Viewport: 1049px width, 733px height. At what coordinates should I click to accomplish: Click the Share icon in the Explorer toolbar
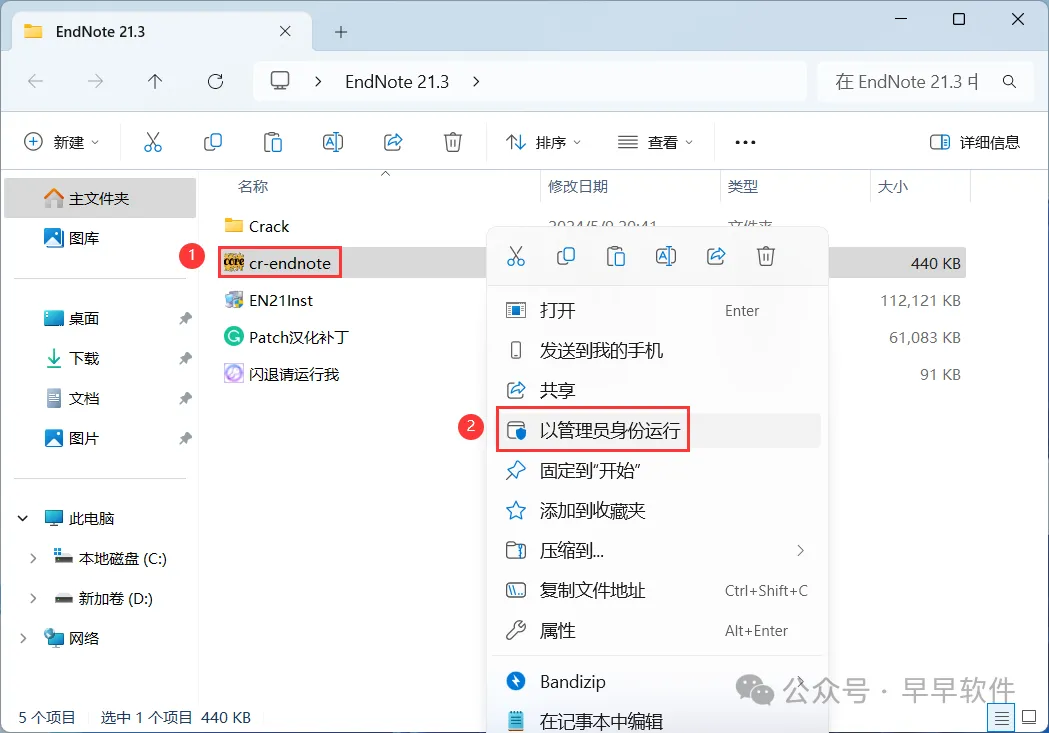[393, 142]
